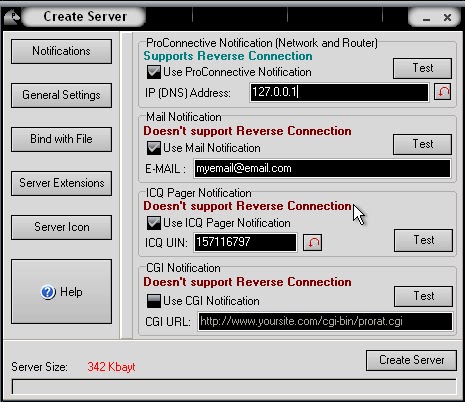Disable Use ProConnective Notification checkbox

pos(154,72)
